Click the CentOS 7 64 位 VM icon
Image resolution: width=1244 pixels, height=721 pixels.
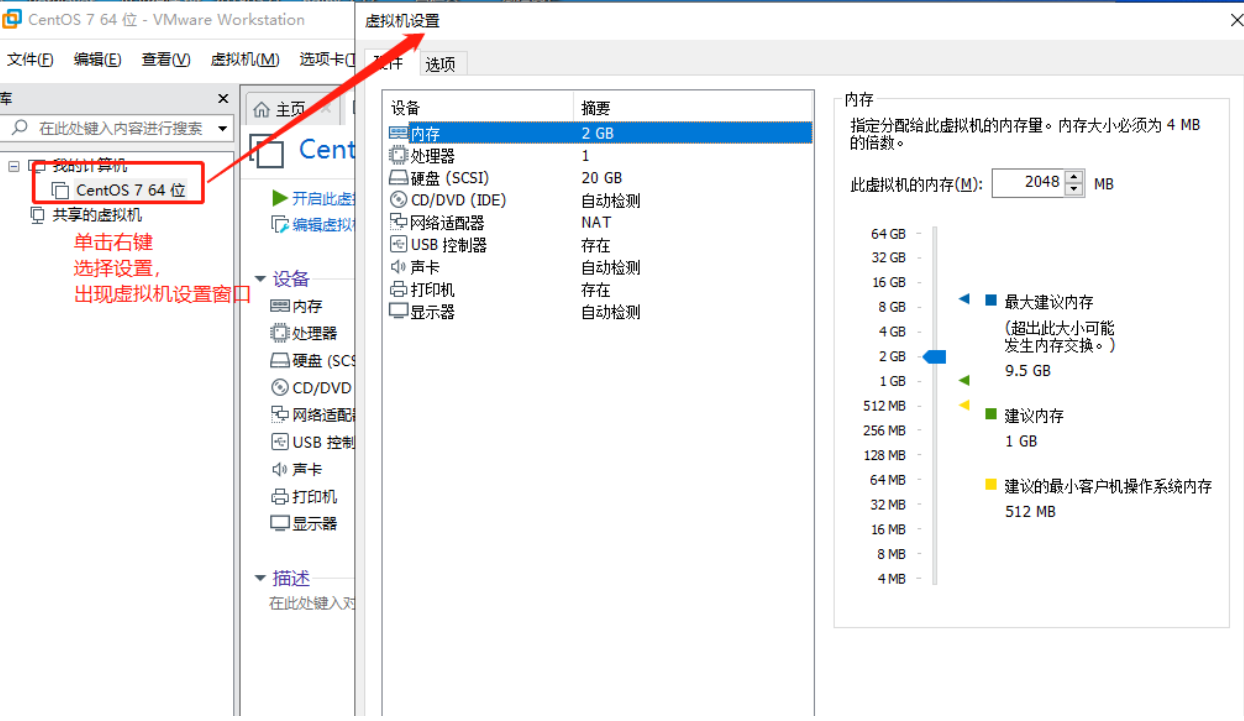pos(61,190)
